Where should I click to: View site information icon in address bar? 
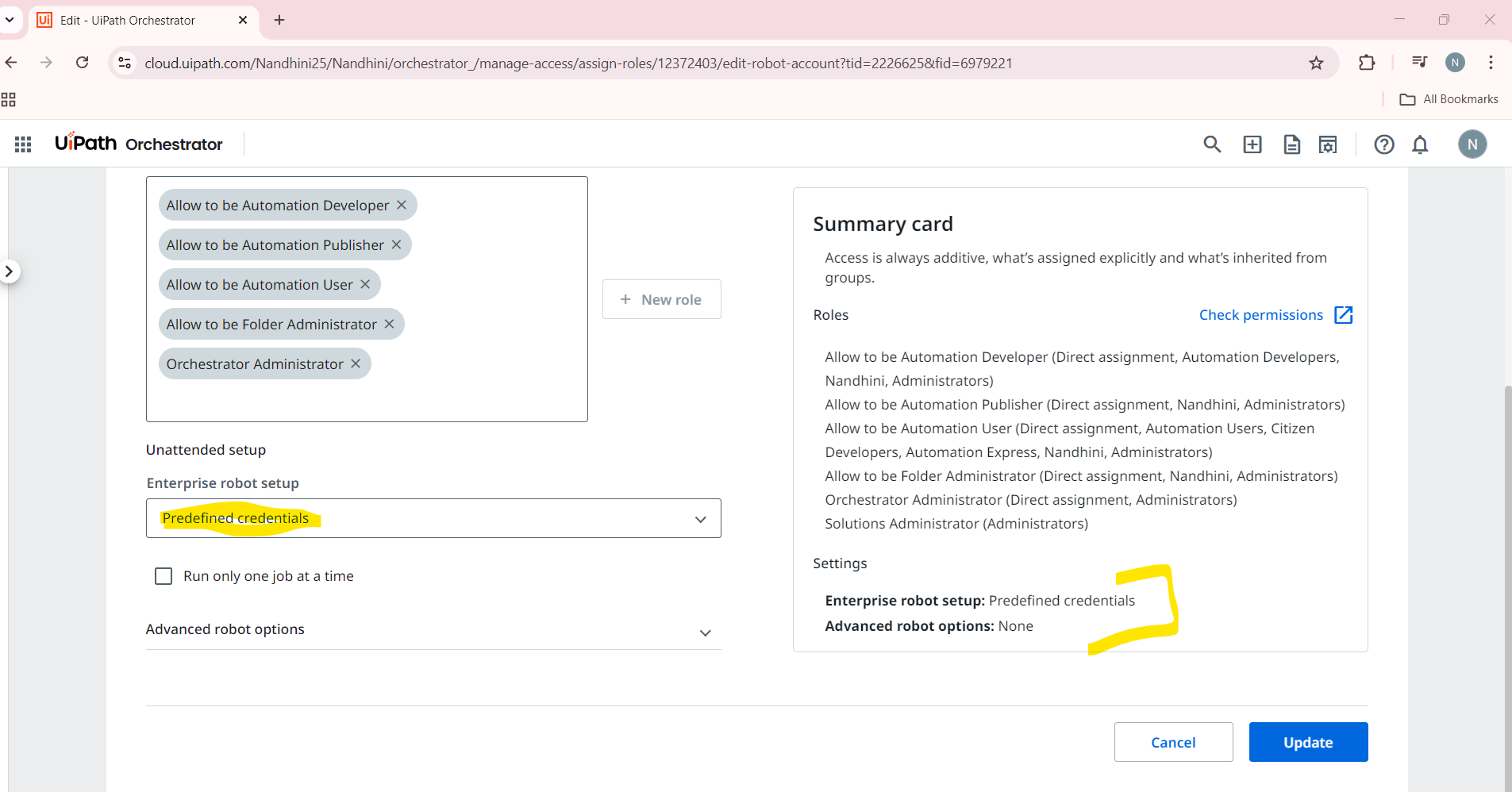[x=125, y=63]
